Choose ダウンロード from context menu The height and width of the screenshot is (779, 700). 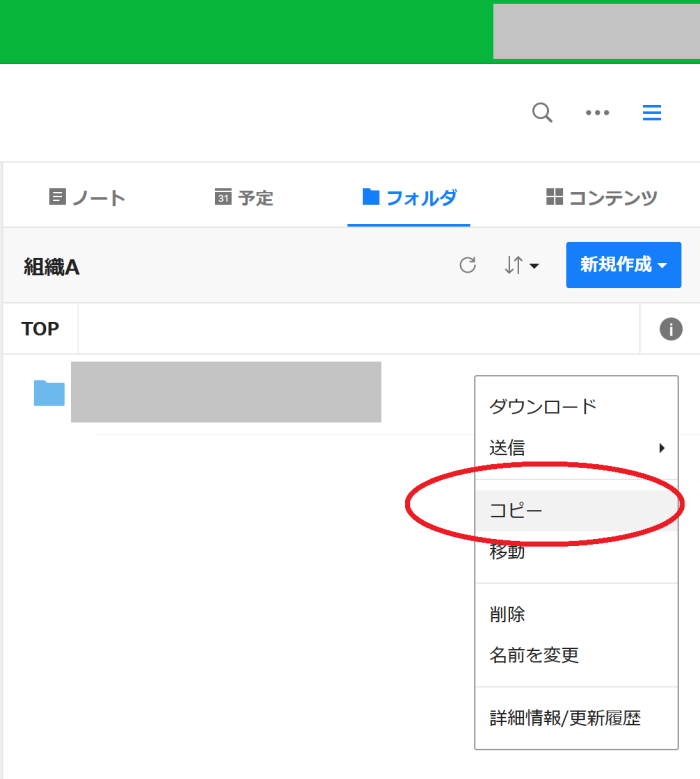(x=576, y=407)
